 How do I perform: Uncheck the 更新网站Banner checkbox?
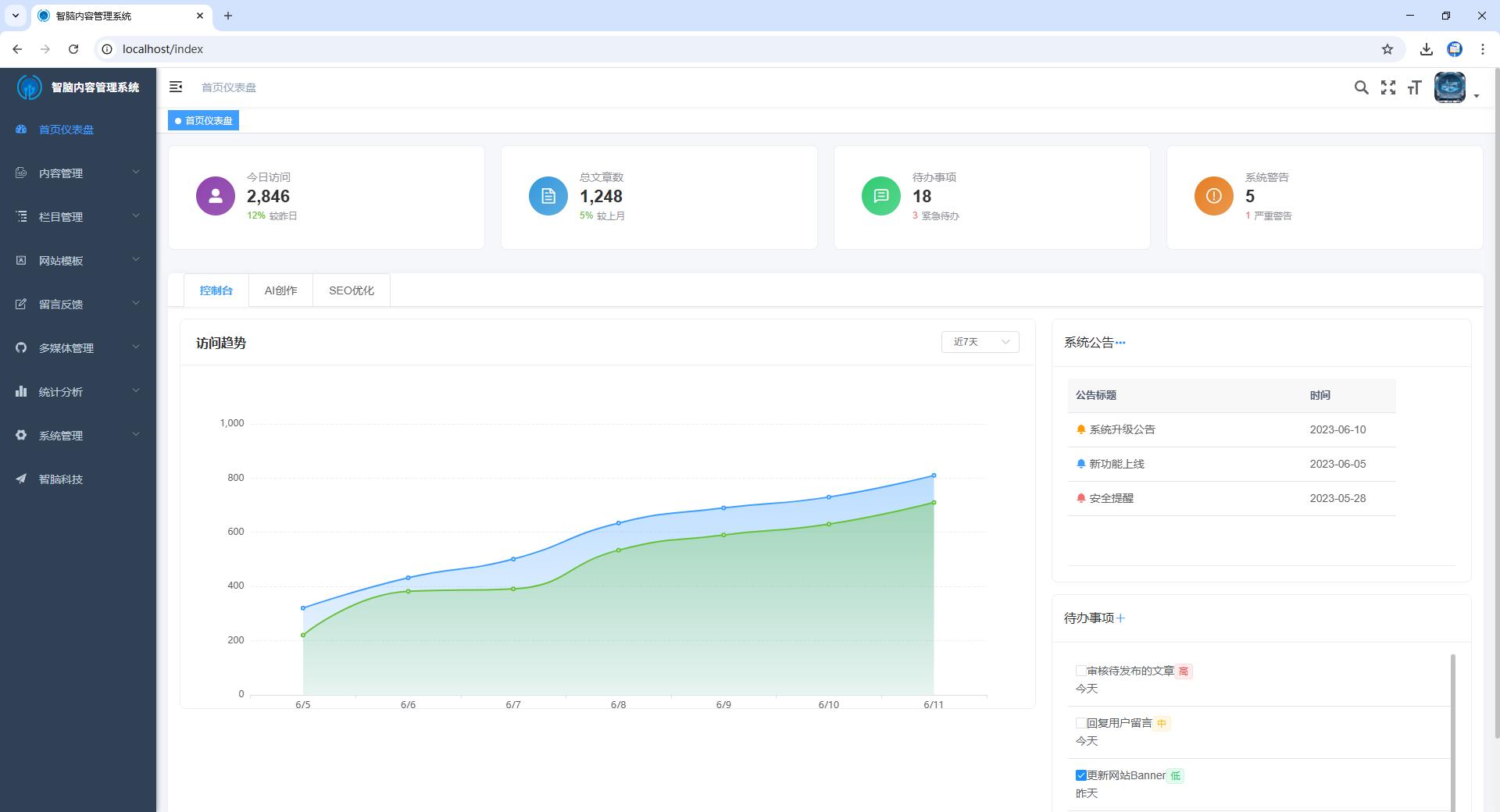(1080, 775)
